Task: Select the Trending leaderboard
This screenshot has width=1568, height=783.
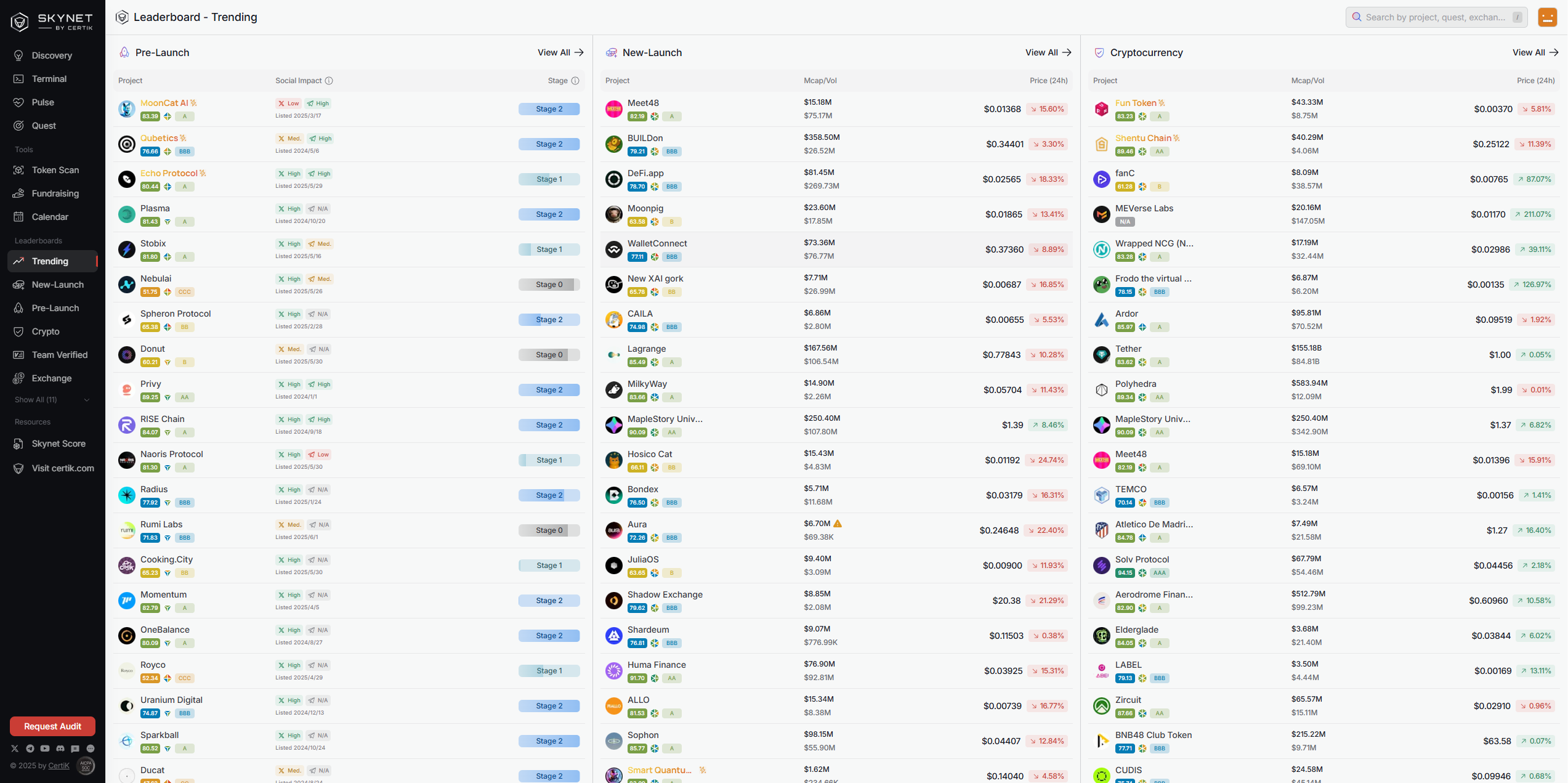Action: point(52,261)
